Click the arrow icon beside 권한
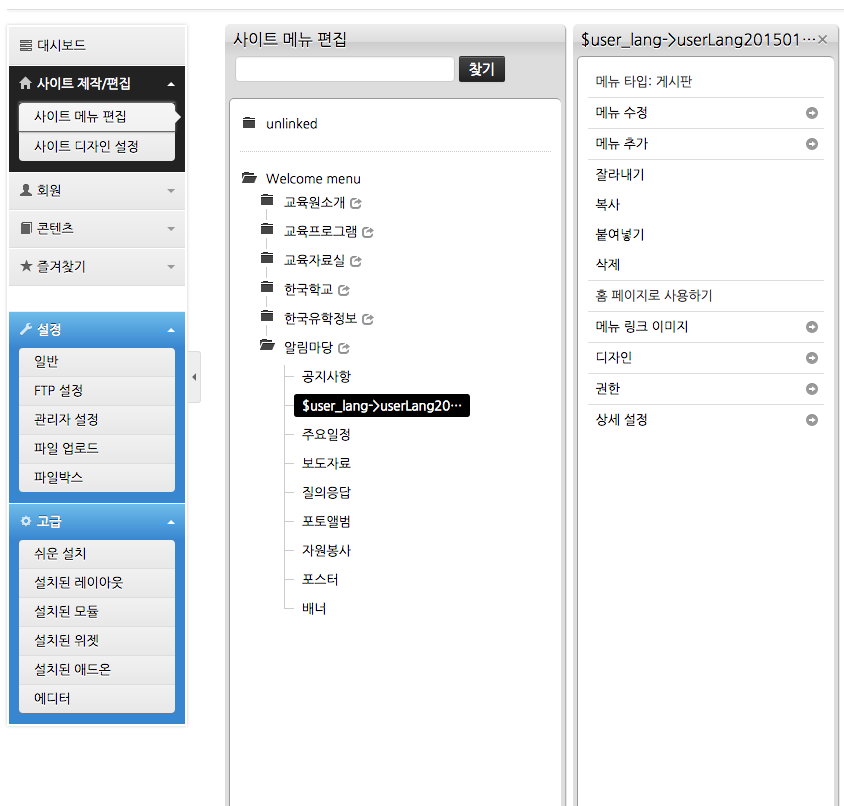The image size is (844, 806). click(812, 389)
